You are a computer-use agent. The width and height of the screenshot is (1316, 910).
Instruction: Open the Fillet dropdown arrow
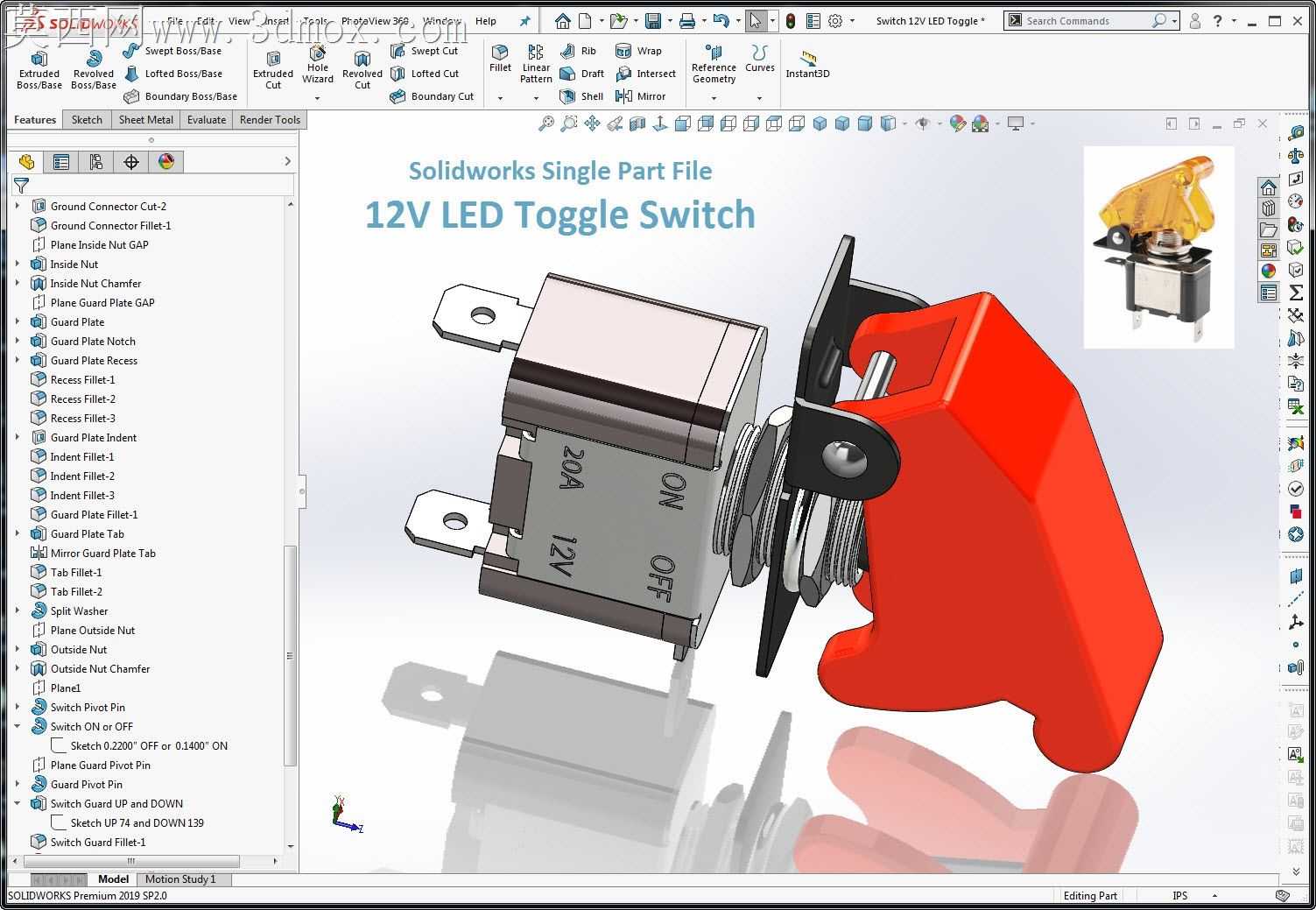pyautogui.click(x=500, y=98)
